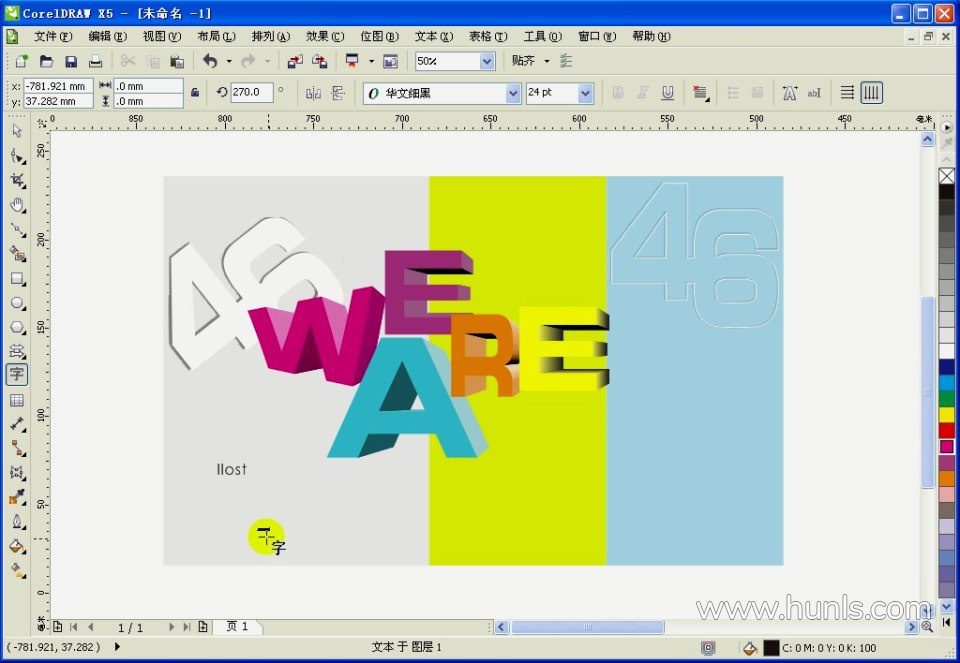Screen dimensions: 960x663
Task: Open the 文件 (File) menu
Action: (52, 36)
